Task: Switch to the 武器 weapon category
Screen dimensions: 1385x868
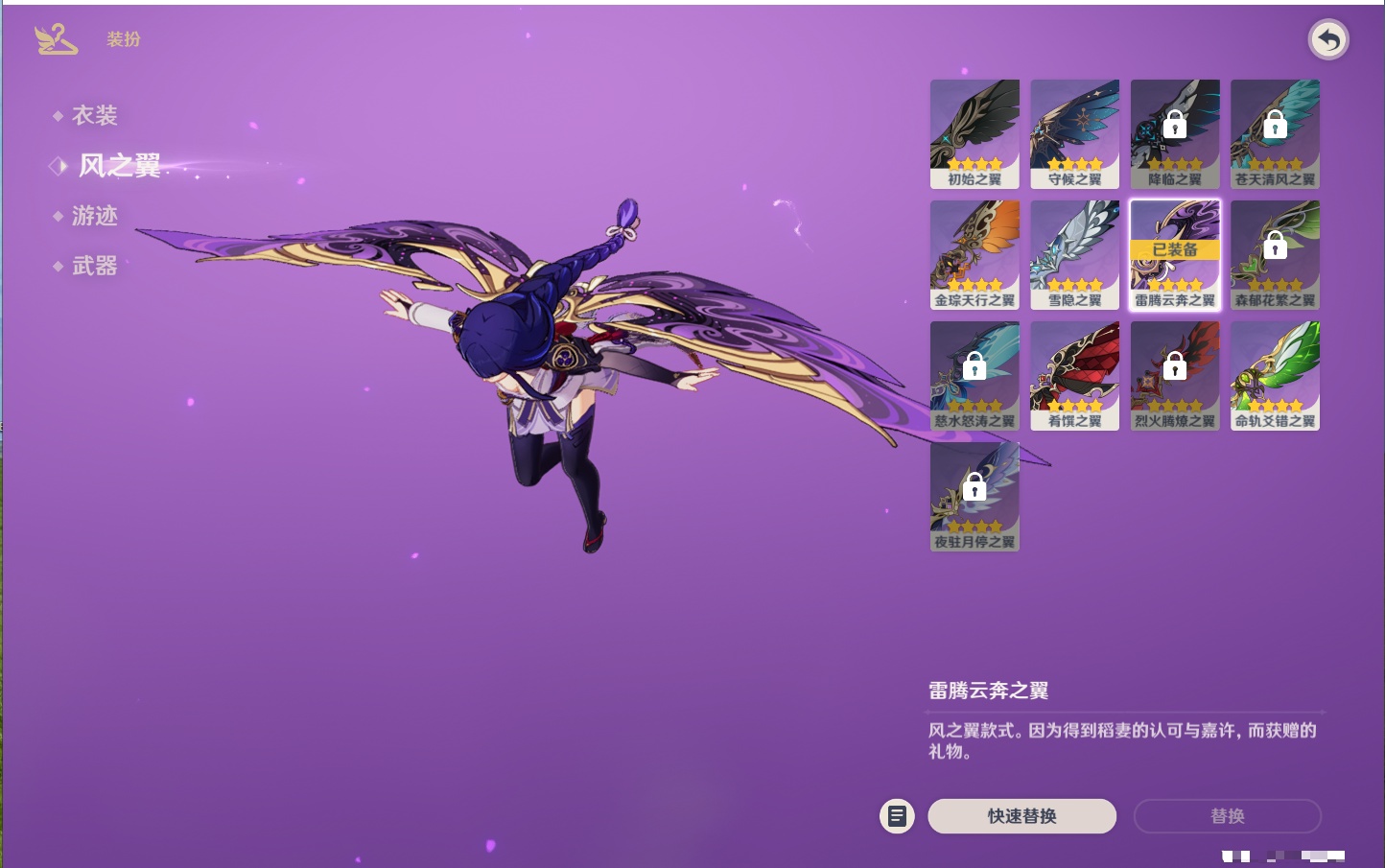Action: [x=94, y=266]
